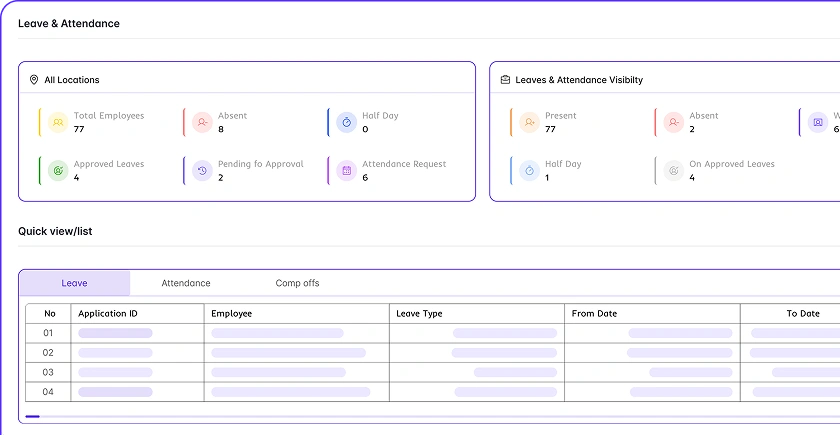
Task: Click the Absent icon in Visibility card
Action: click(x=674, y=123)
